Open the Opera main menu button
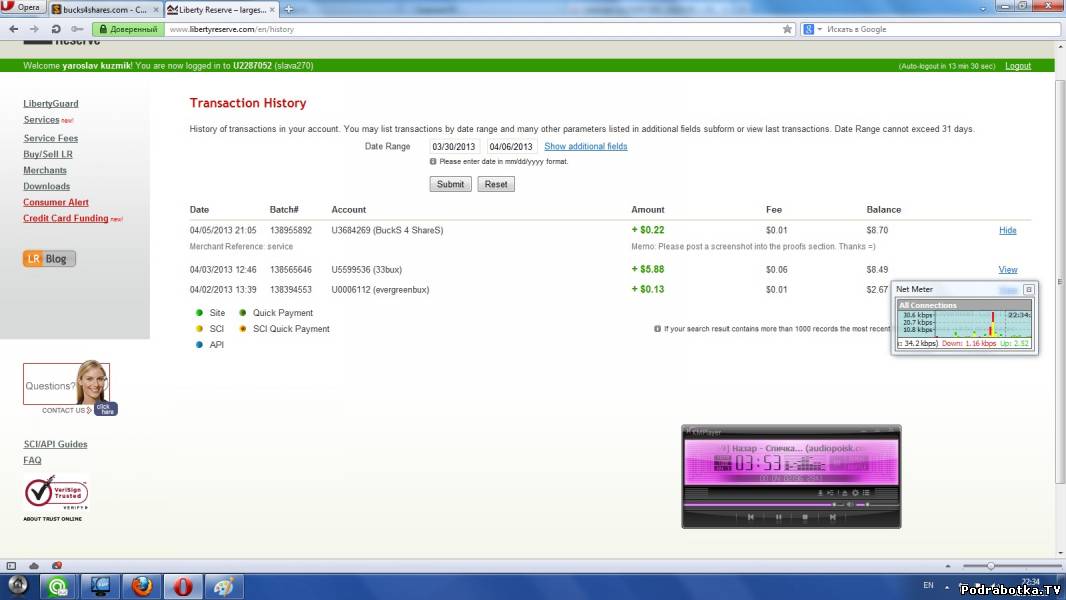This screenshot has height=600, width=1066. 22,8
